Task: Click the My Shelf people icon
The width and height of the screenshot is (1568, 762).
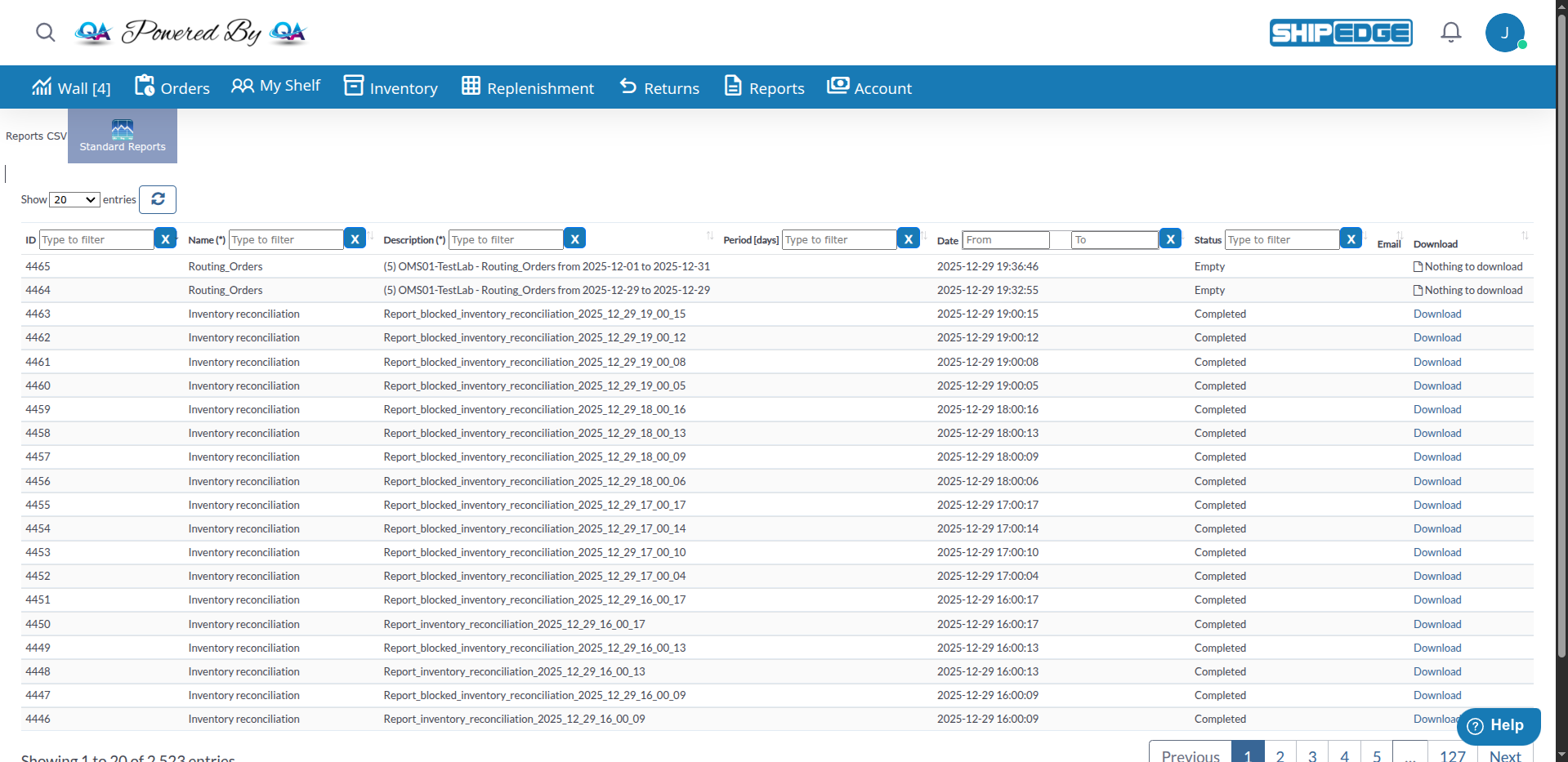Action: [243, 86]
